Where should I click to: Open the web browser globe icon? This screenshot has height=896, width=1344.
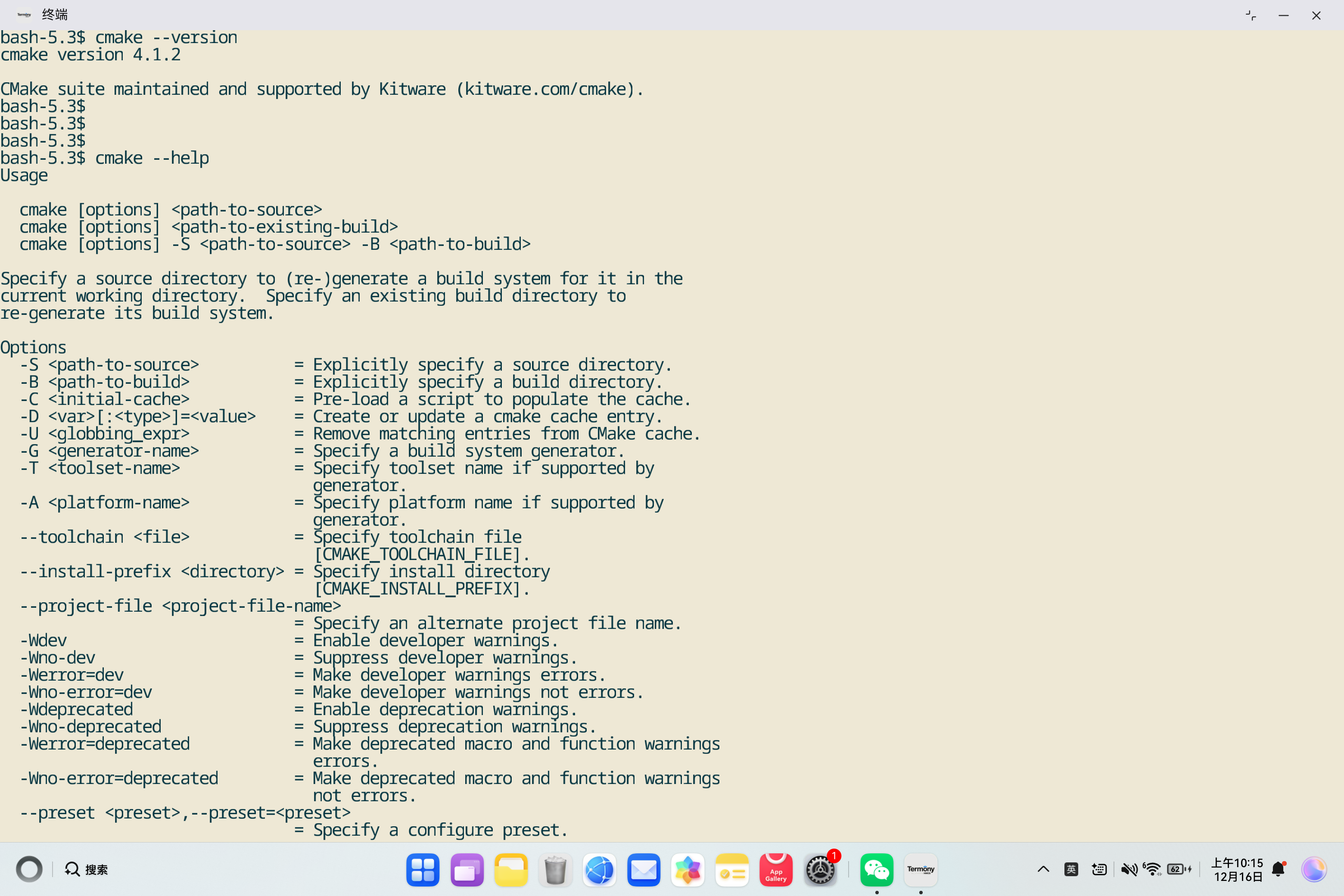click(x=600, y=870)
